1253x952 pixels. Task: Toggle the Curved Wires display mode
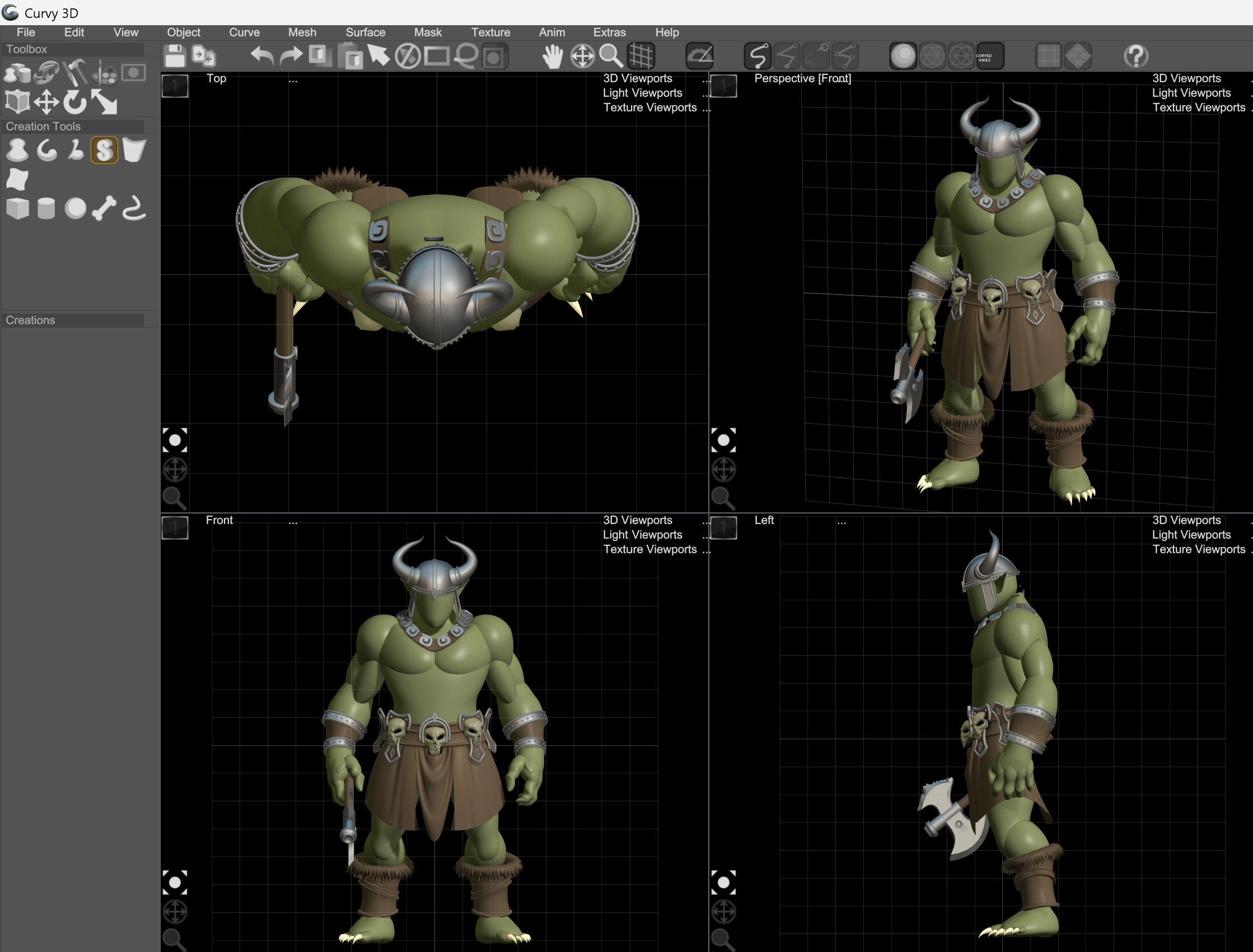[990, 56]
